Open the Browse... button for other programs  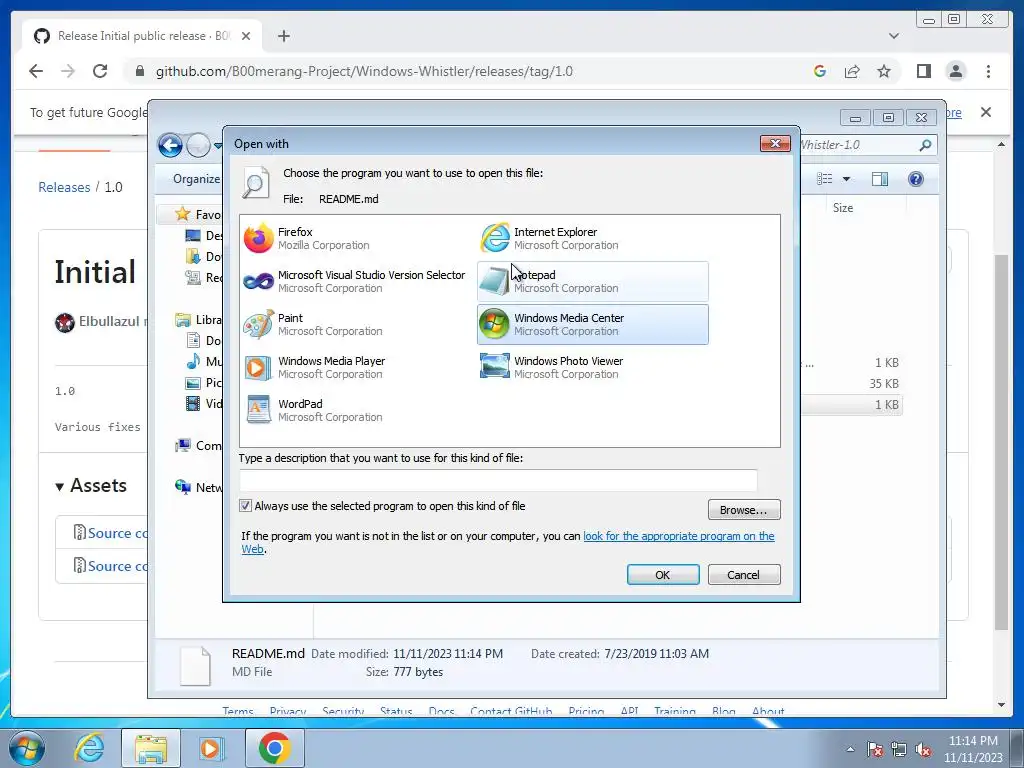tap(744, 510)
